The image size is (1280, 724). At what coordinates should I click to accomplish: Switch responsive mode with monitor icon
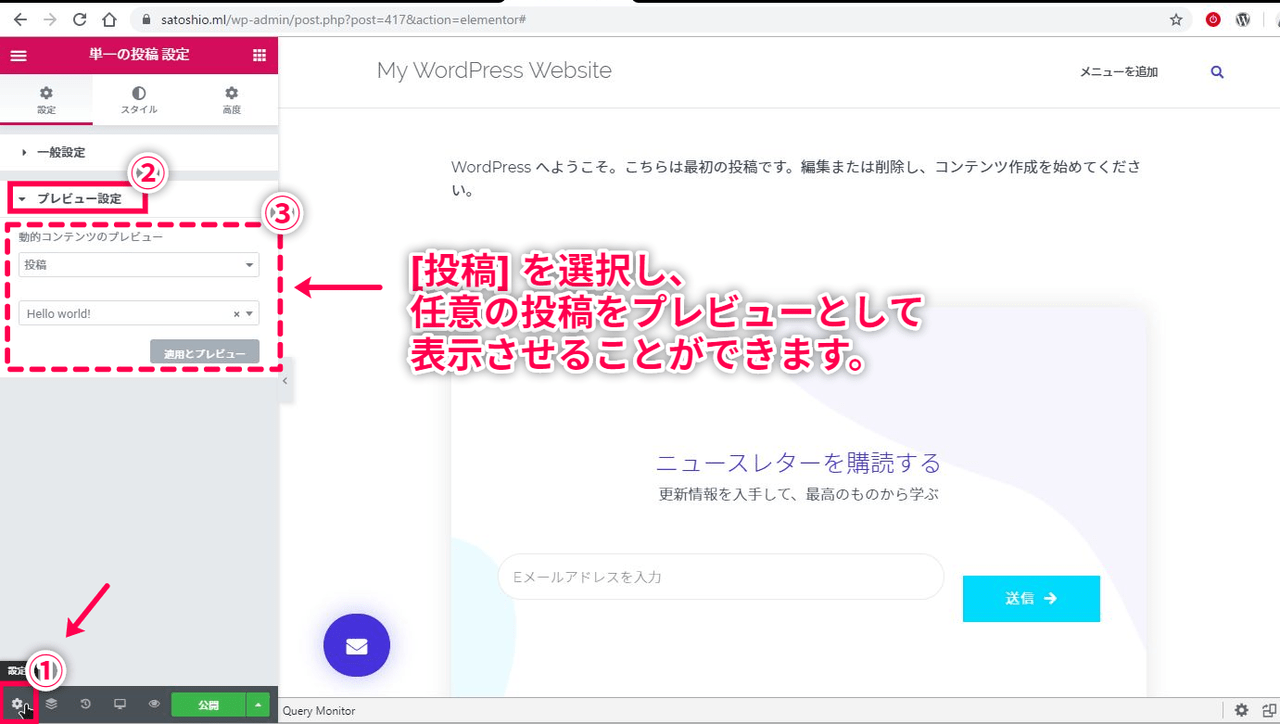tap(120, 704)
